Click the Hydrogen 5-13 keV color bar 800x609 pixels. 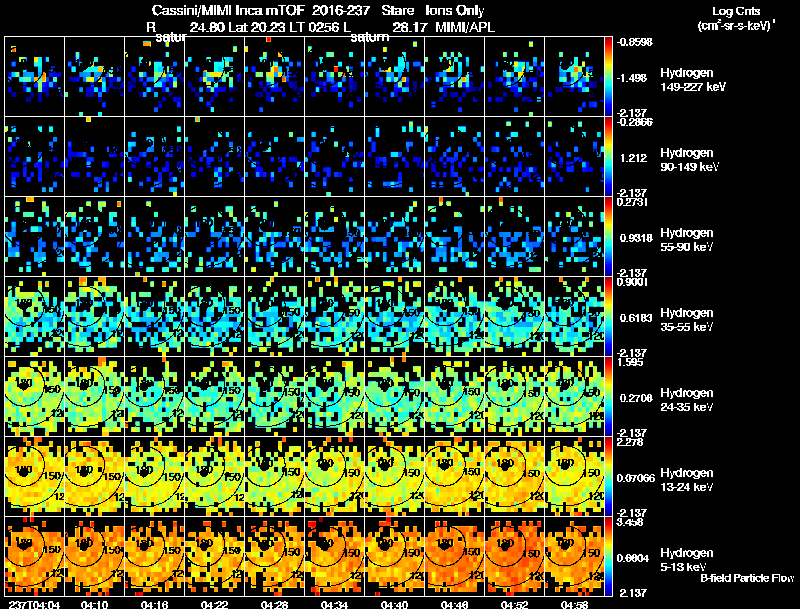tap(608, 556)
